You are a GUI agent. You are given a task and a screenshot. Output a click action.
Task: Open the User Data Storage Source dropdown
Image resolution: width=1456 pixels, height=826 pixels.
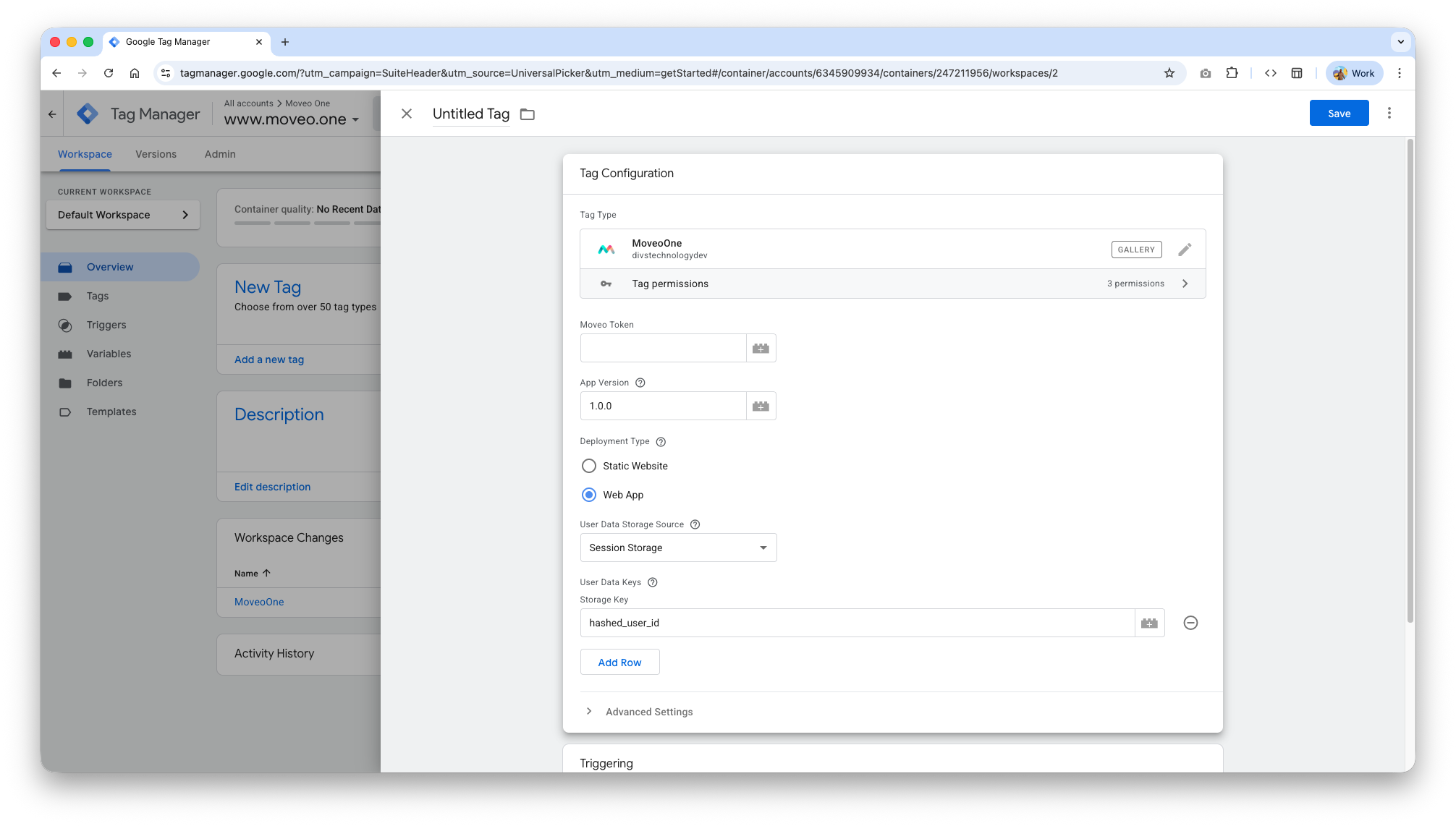click(678, 548)
